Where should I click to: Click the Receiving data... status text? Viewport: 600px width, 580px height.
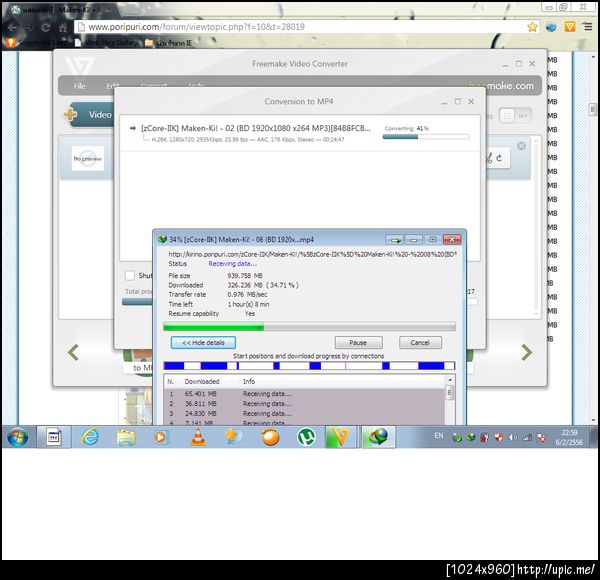pyautogui.click(x=233, y=264)
